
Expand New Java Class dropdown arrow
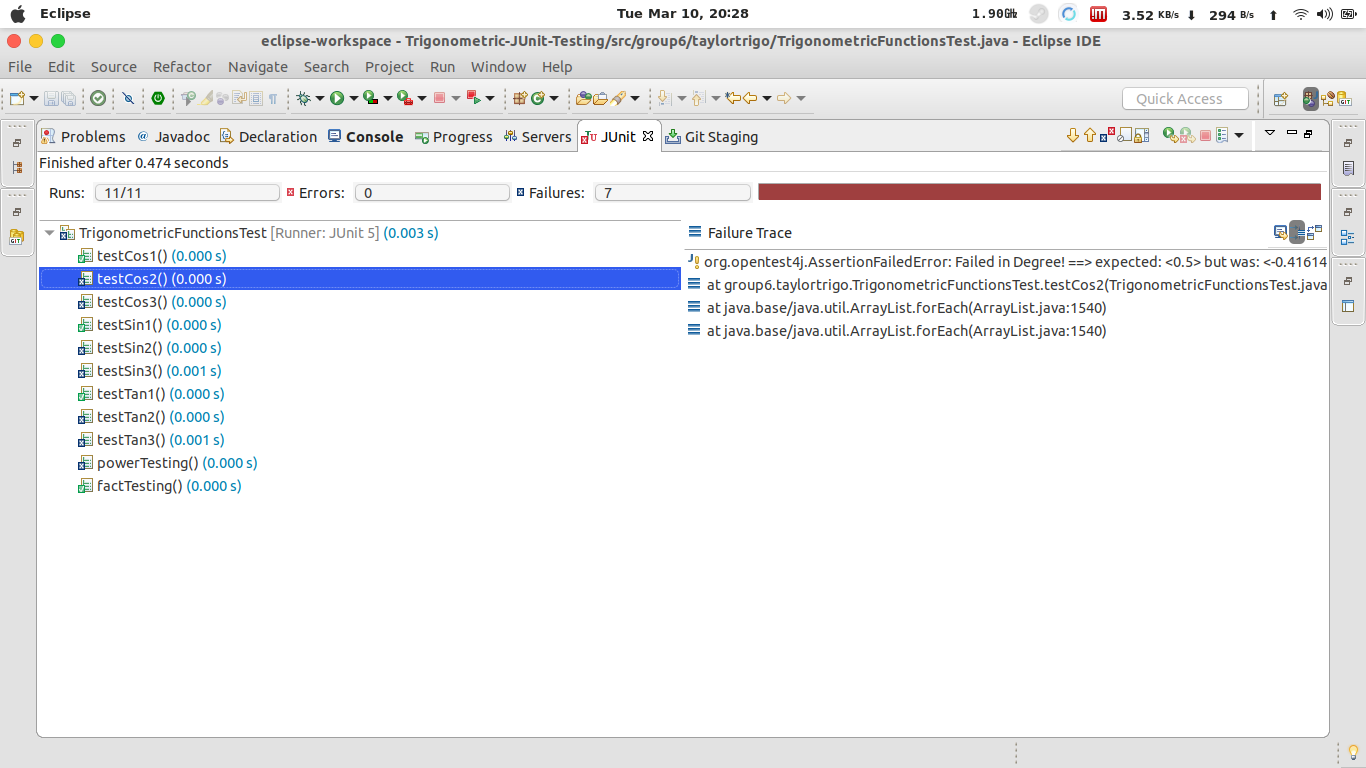[x=554, y=98]
